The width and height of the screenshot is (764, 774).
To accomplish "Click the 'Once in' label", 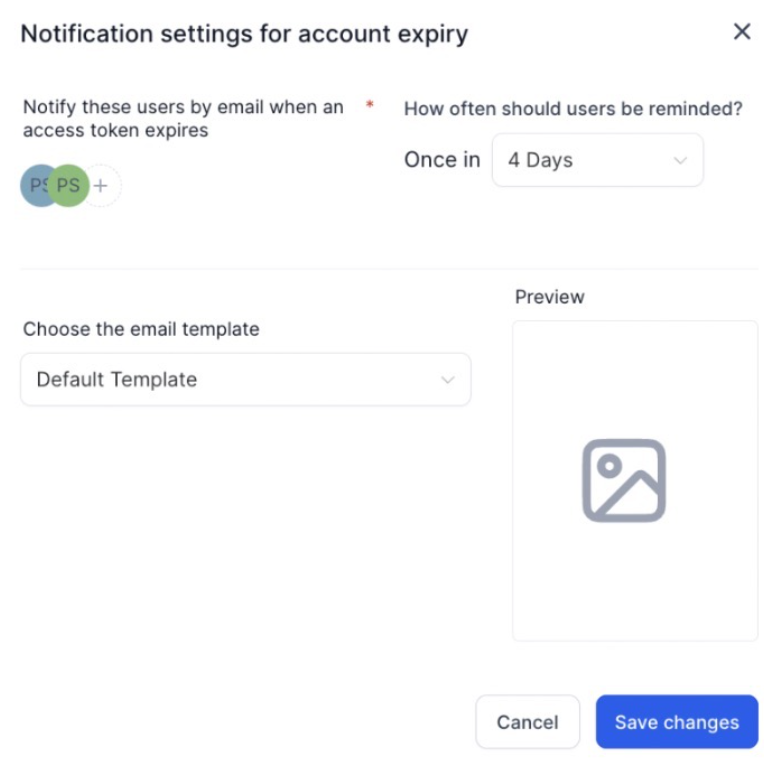I will coord(442,160).
